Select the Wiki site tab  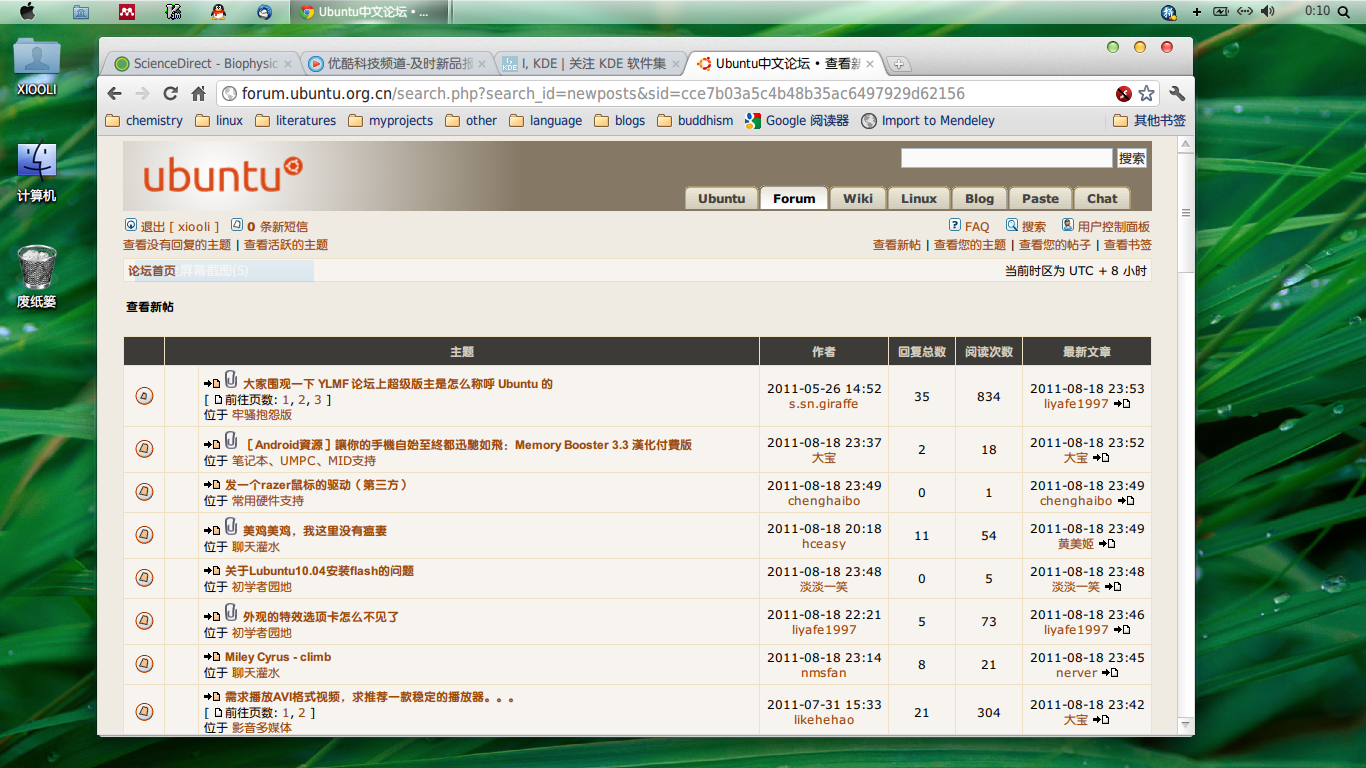coord(858,198)
